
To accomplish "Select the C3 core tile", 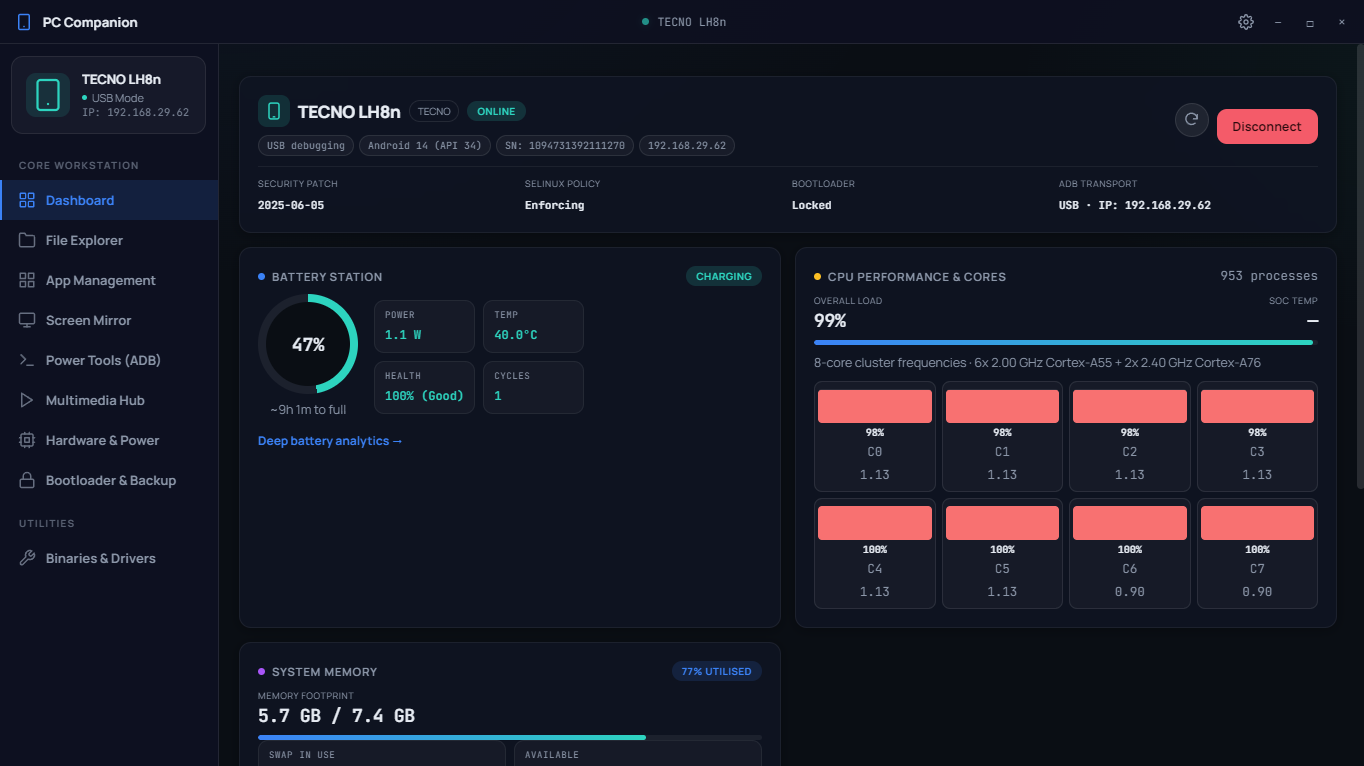I will click(x=1257, y=436).
